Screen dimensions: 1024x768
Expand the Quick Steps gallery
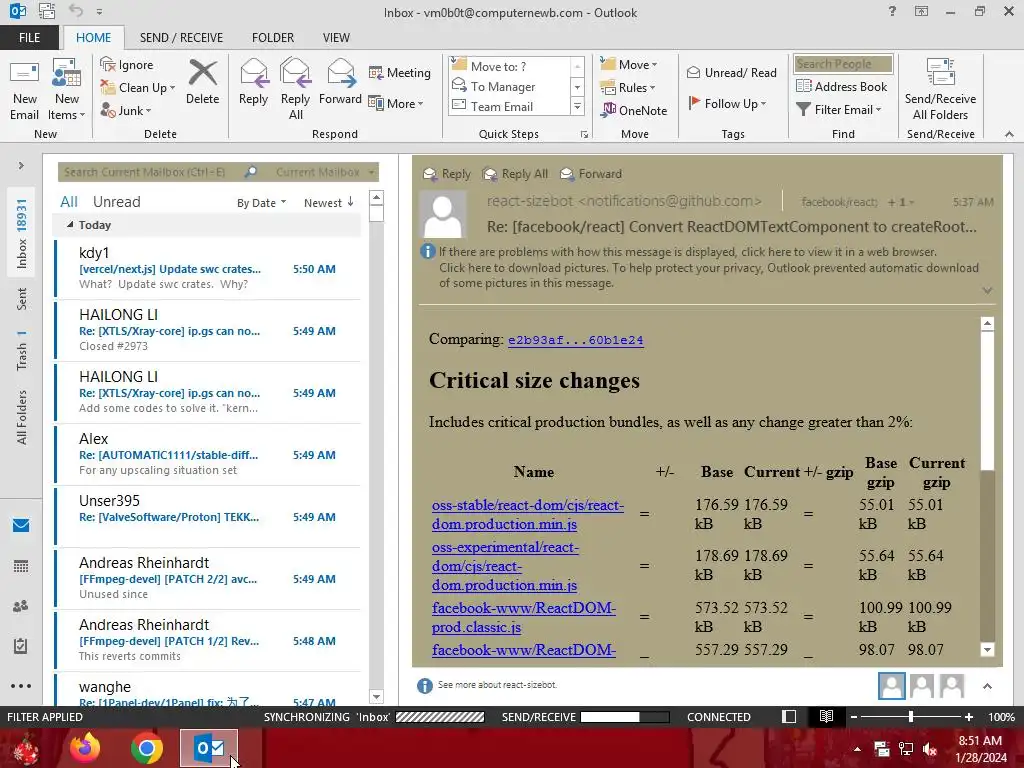coord(577,106)
